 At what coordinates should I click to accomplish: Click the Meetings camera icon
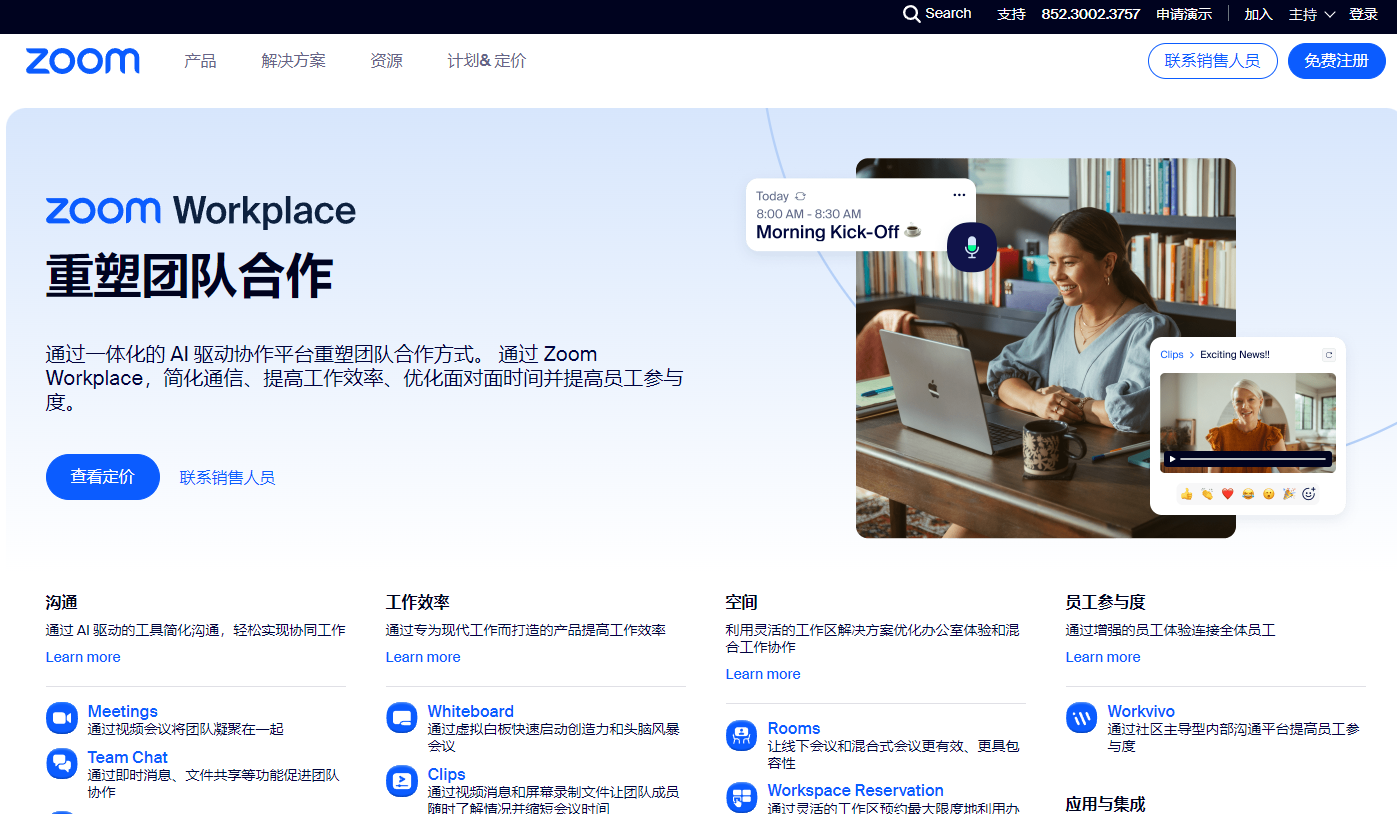click(62, 718)
